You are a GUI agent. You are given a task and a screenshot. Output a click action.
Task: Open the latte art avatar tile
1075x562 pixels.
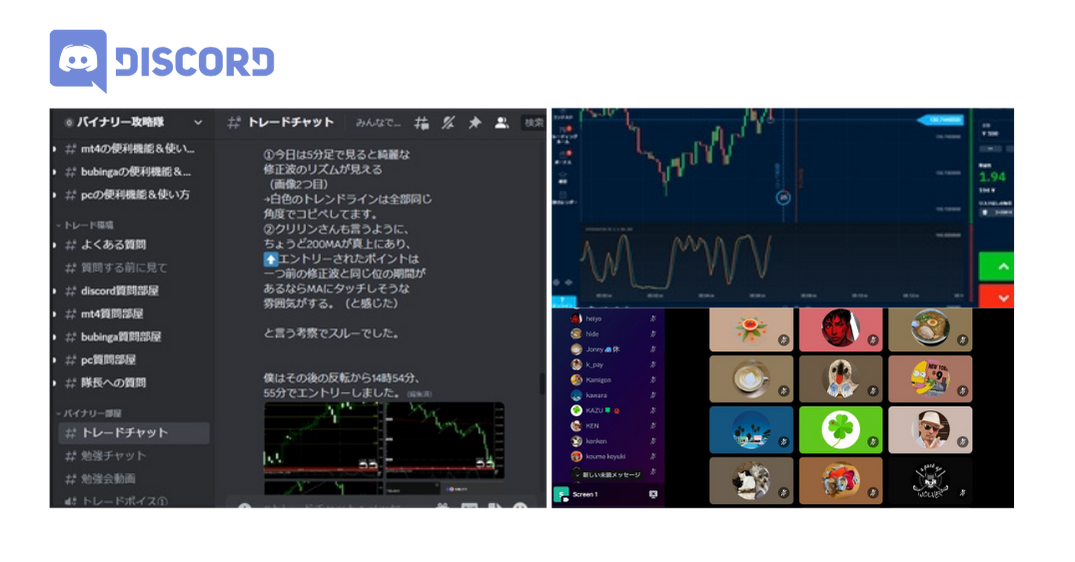coord(751,378)
